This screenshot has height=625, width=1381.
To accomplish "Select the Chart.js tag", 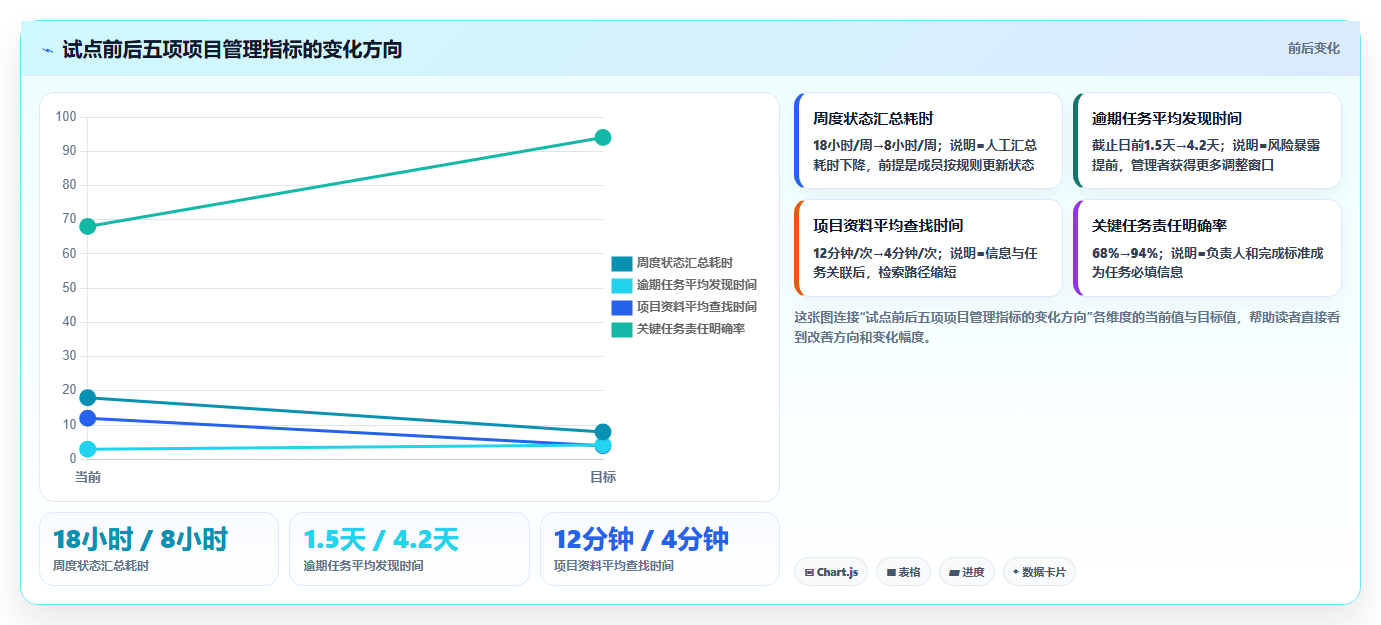I will point(831,572).
